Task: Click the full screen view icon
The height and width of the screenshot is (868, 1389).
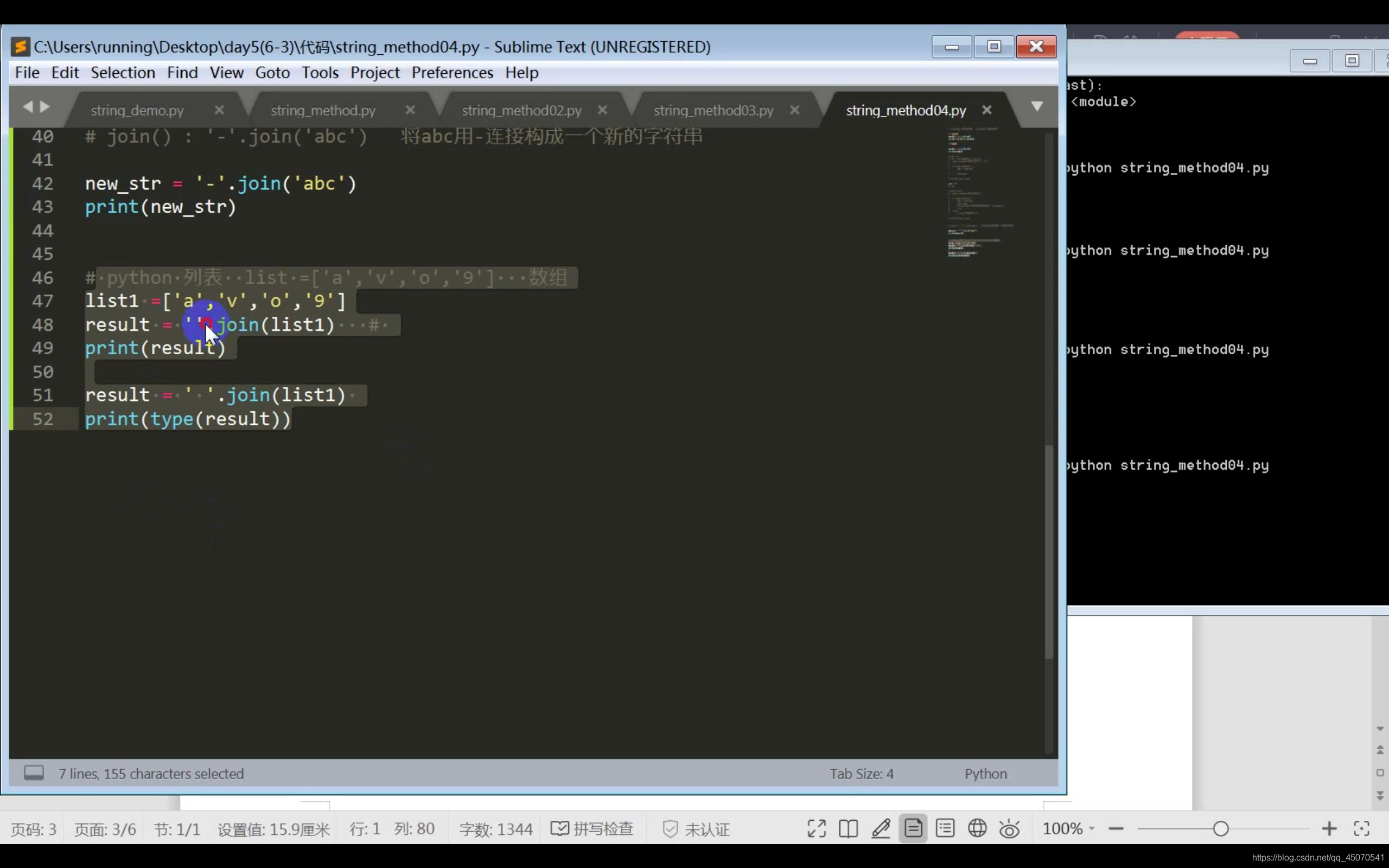Action: 816,828
